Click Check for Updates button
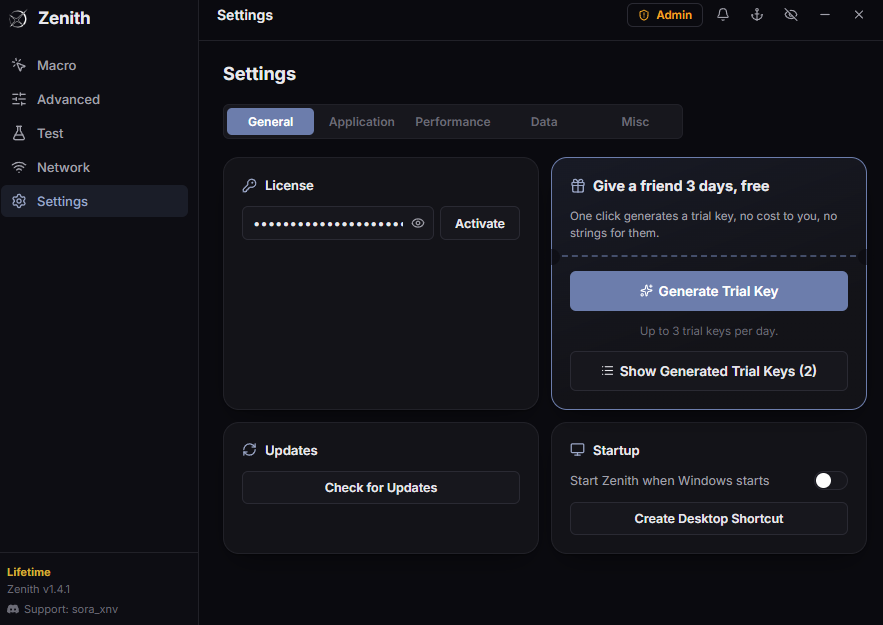The width and height of the screenshot is (883, 625). 381,488
